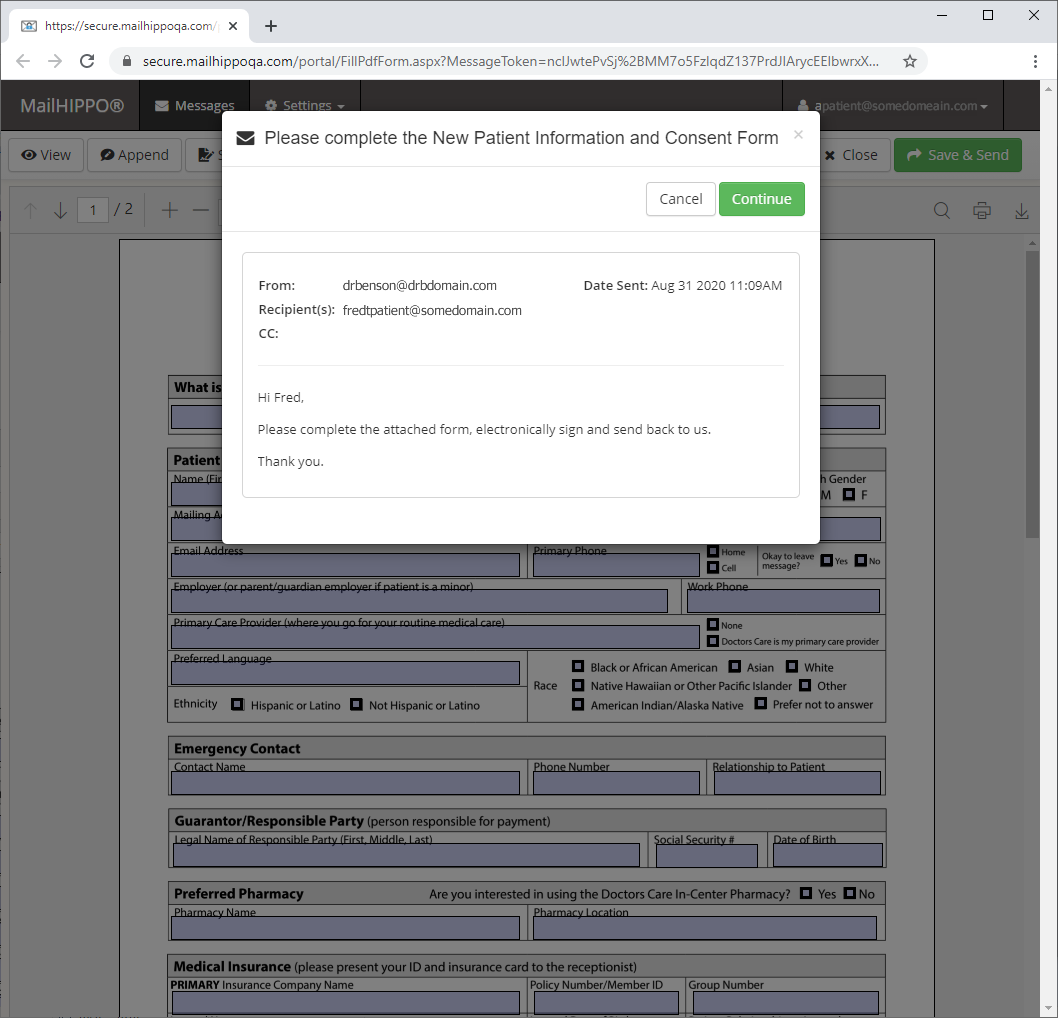Check the Hispanic or Latino box
1058x1018 pixels.
pos(237,704)
